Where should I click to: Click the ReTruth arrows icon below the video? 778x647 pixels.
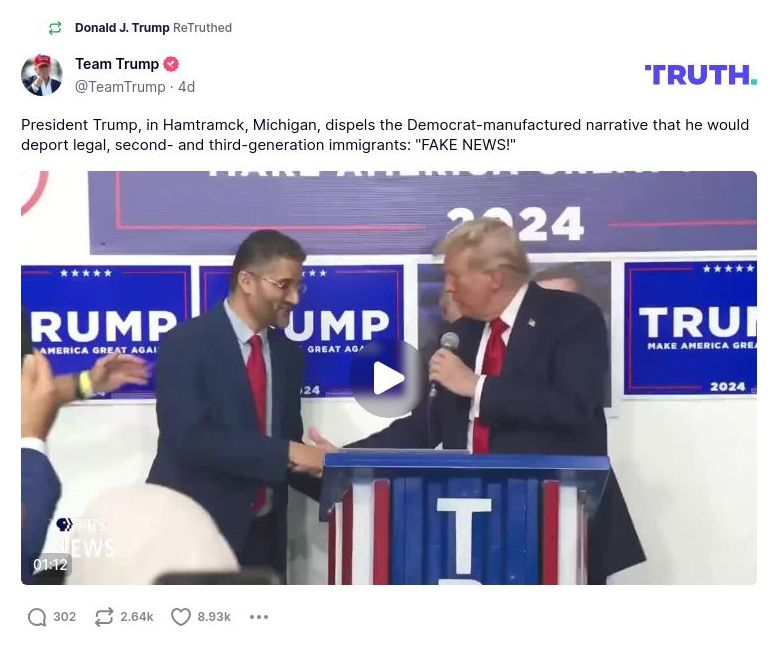coord(104,617)
